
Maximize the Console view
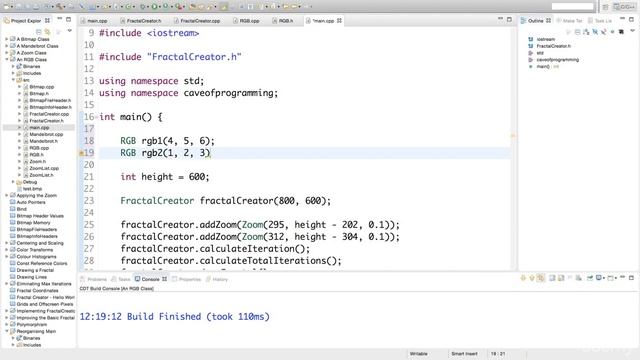click(x=631, y=278)
